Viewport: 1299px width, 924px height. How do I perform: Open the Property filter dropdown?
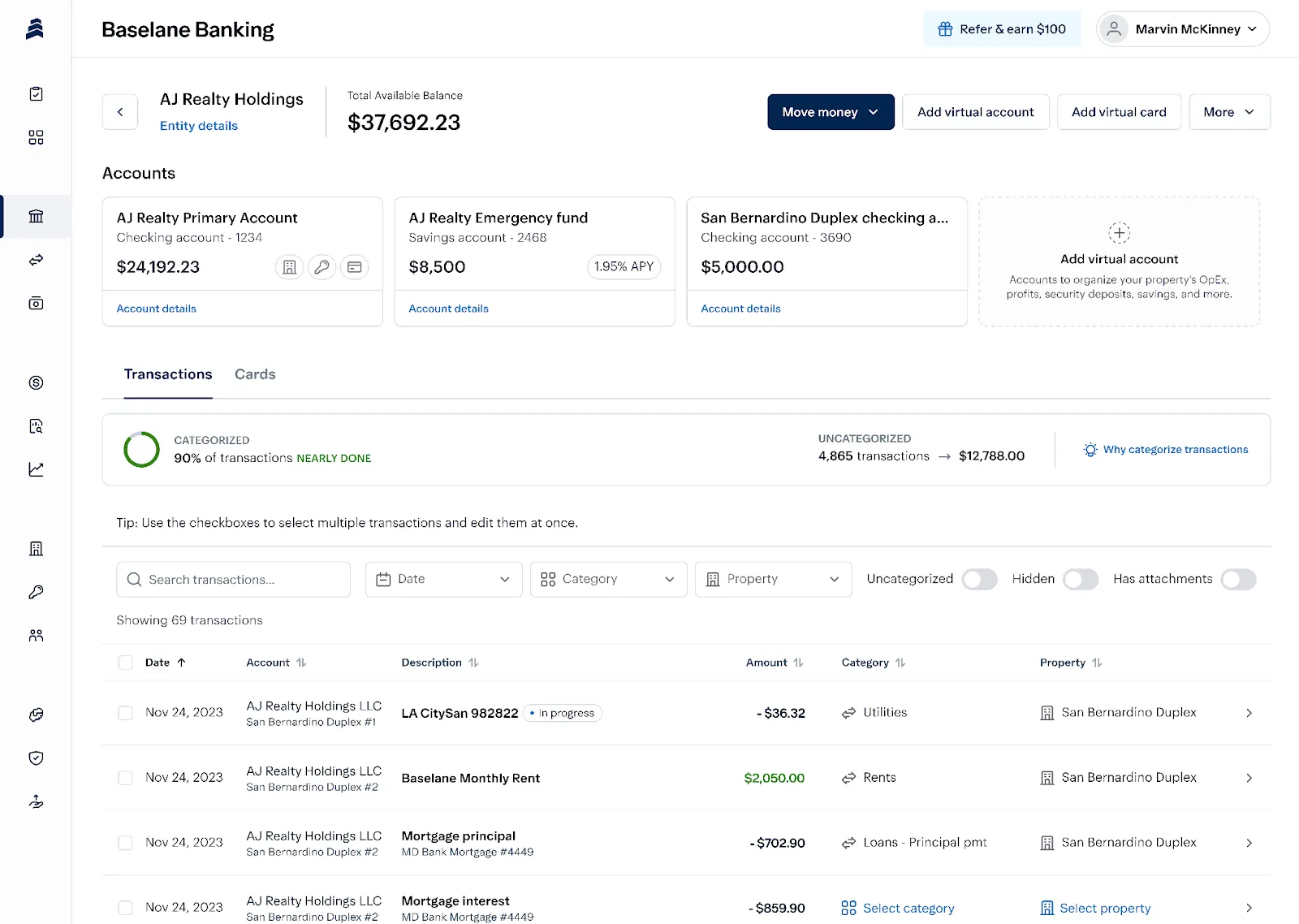(x=773, y=580)
